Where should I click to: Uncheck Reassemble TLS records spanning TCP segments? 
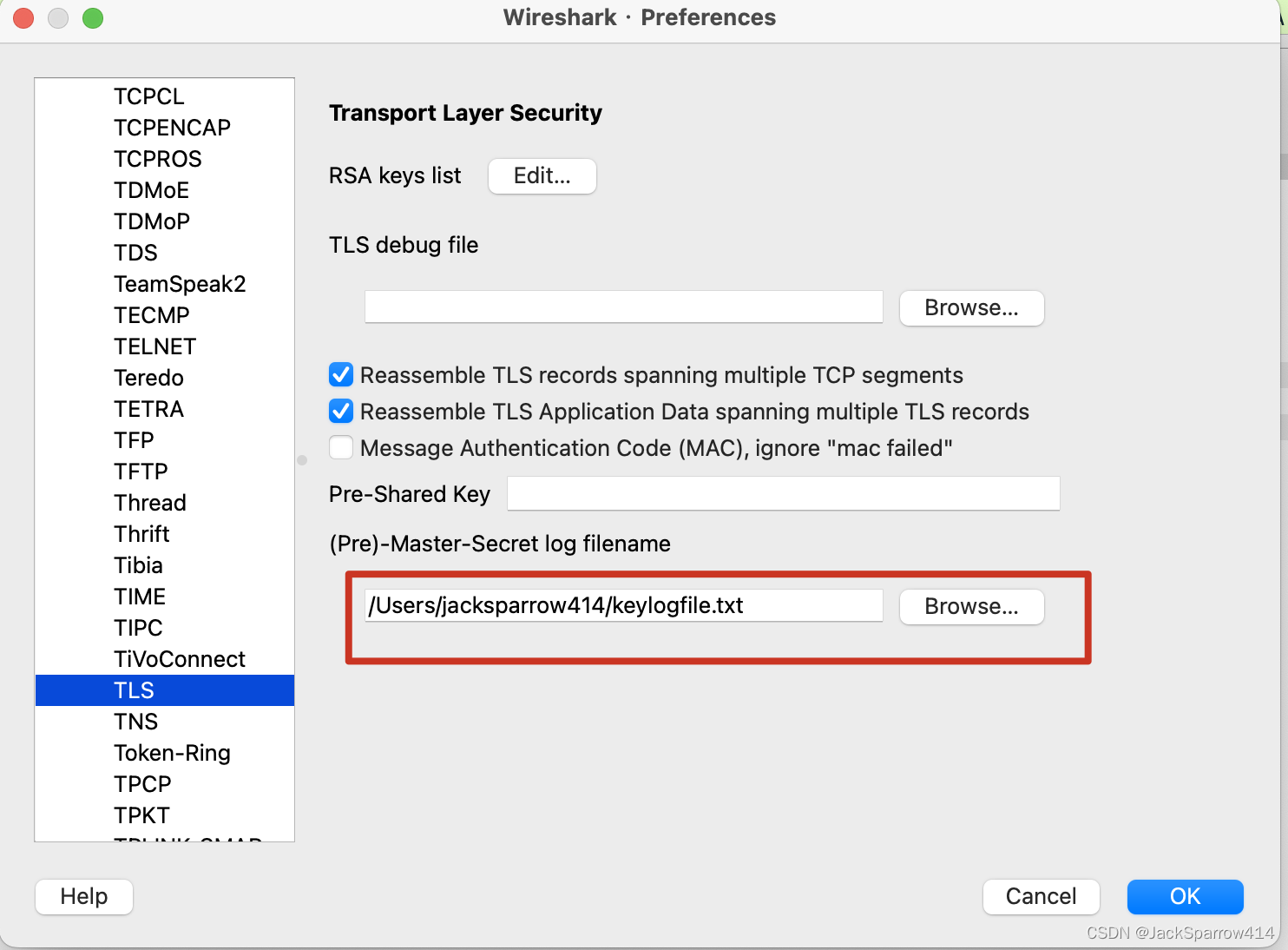(x=341, y=375)
